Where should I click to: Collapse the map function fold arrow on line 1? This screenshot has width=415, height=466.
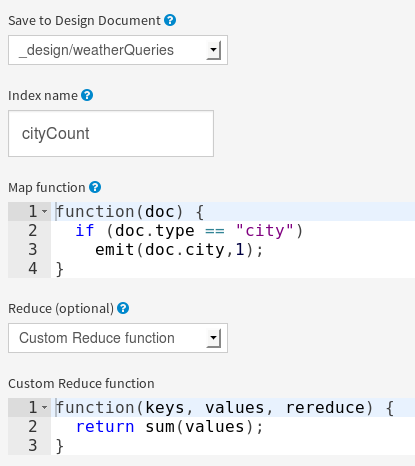tap(44, 211)
